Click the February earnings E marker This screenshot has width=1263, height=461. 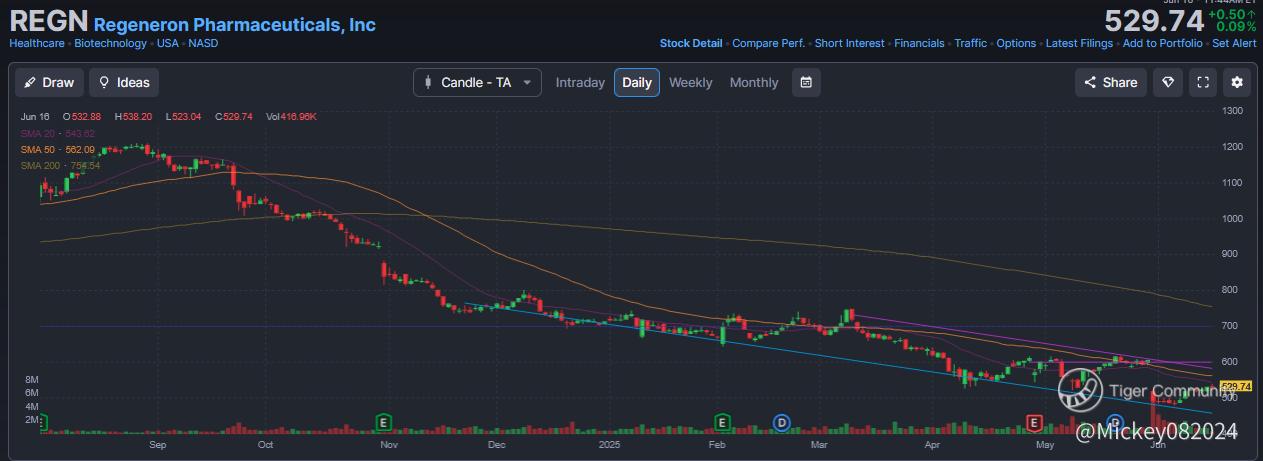coord(722,422)
